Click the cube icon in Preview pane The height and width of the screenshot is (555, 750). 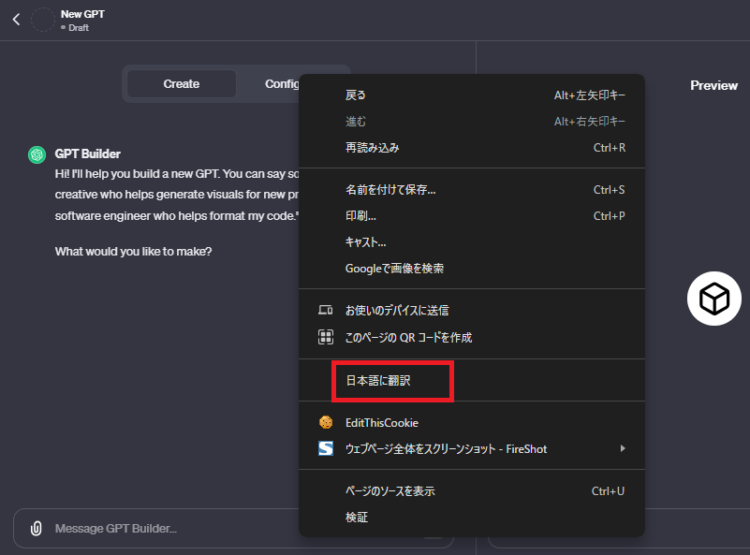[x=714, y=299]
